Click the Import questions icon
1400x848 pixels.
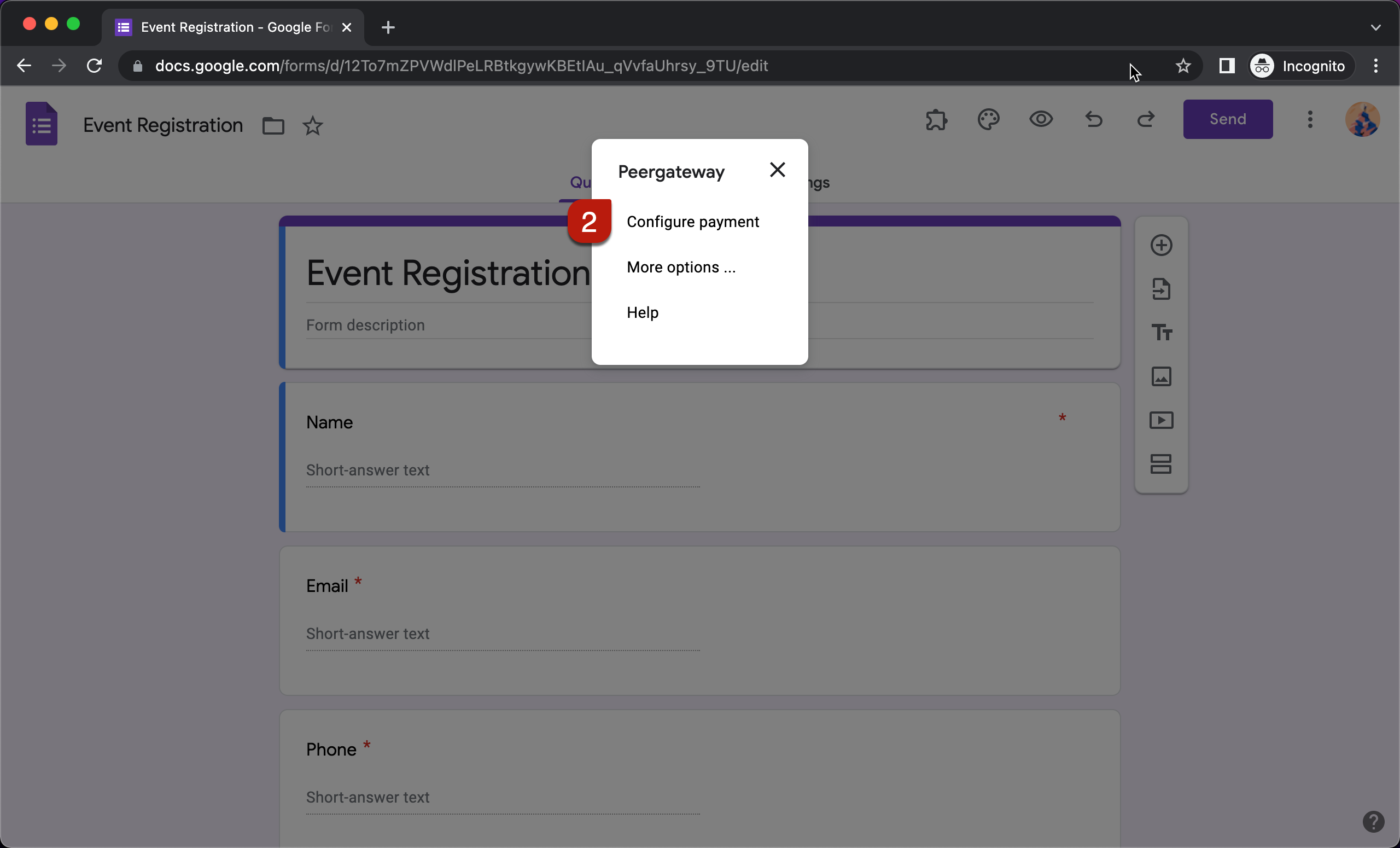pos(1161,289)
